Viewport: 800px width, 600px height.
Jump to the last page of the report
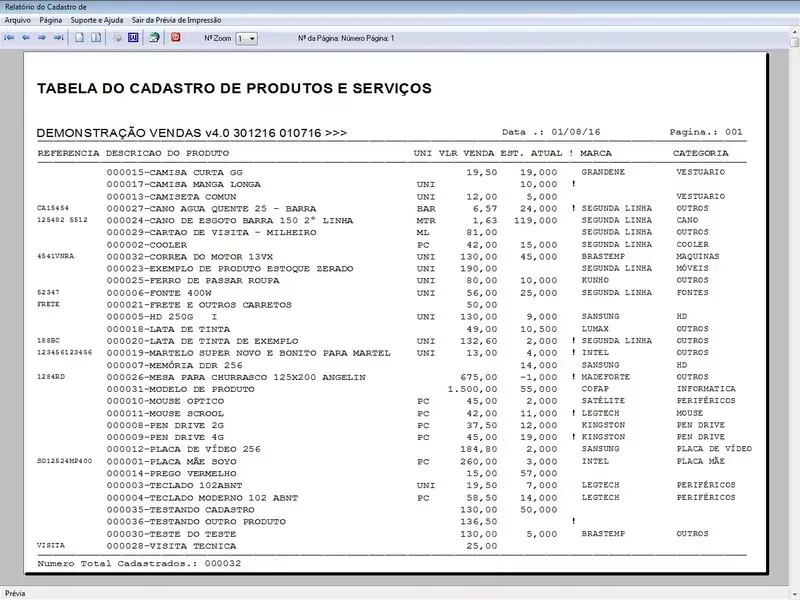[x=58, y=38]
